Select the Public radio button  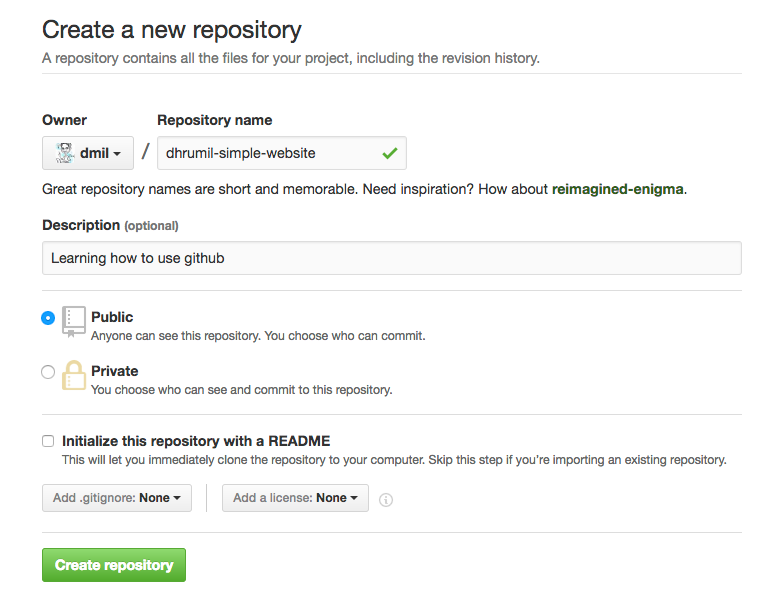point(48,318)
